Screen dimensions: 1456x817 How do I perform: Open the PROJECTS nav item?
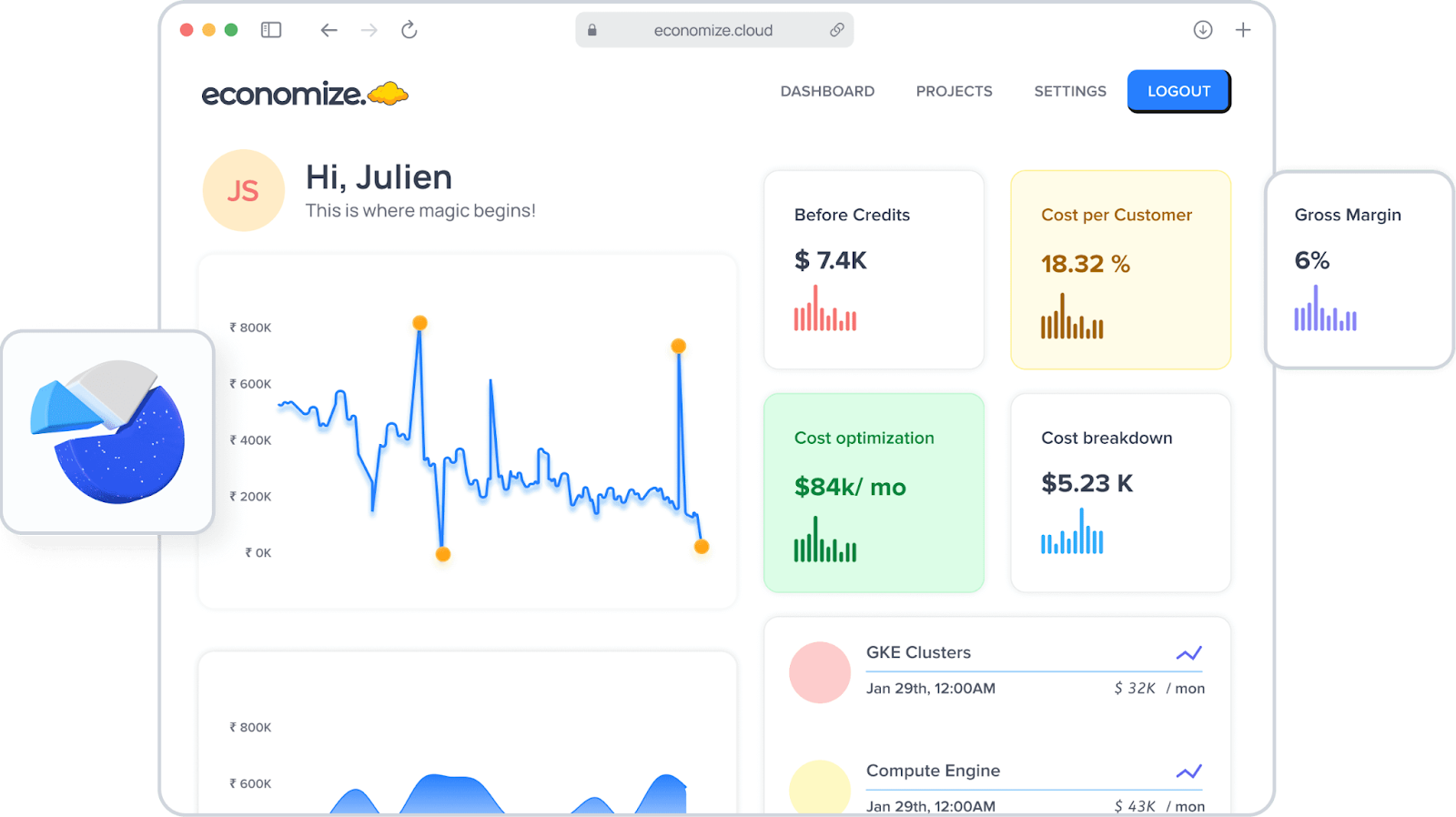coord(955,91)
